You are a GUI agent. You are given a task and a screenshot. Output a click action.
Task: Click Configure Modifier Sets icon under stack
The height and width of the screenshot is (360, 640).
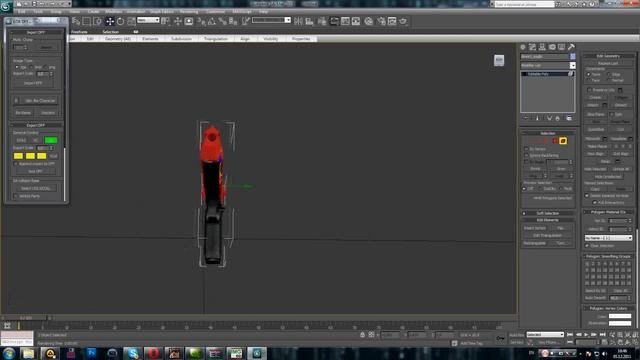(x=569, y=118)
